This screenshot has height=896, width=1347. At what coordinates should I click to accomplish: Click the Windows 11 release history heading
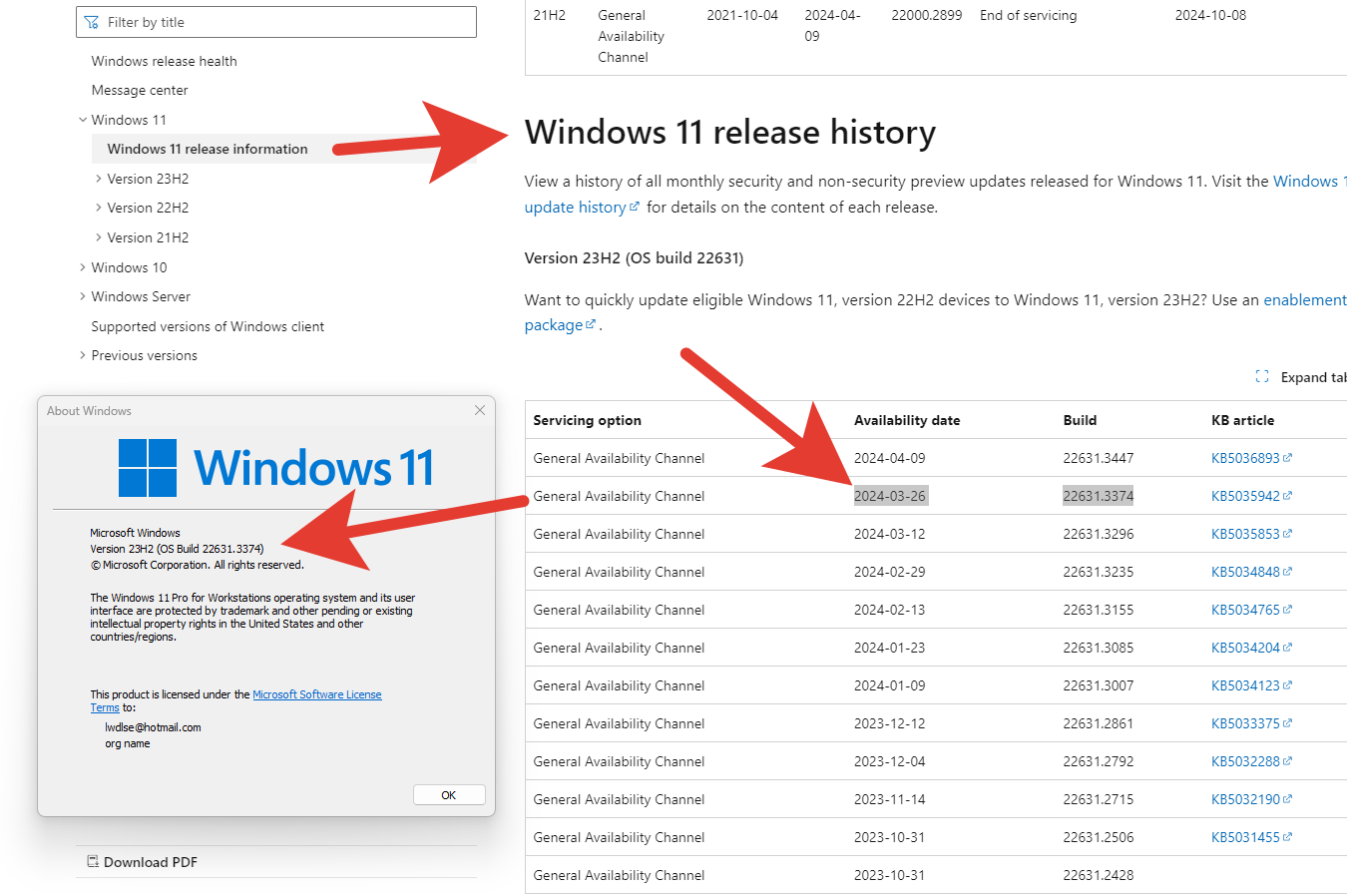pos(730,133)
